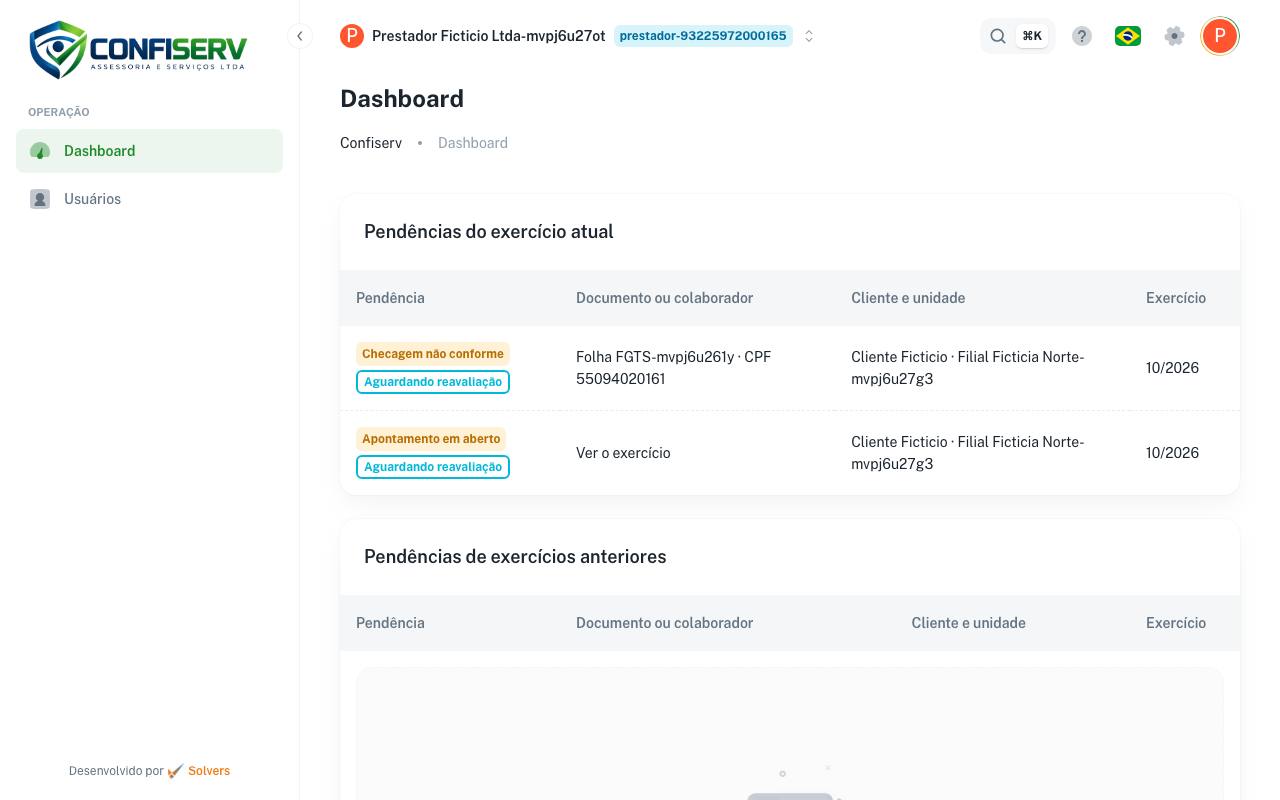Click Ver o exercício link
The image size is (1280, 800).
623,453
